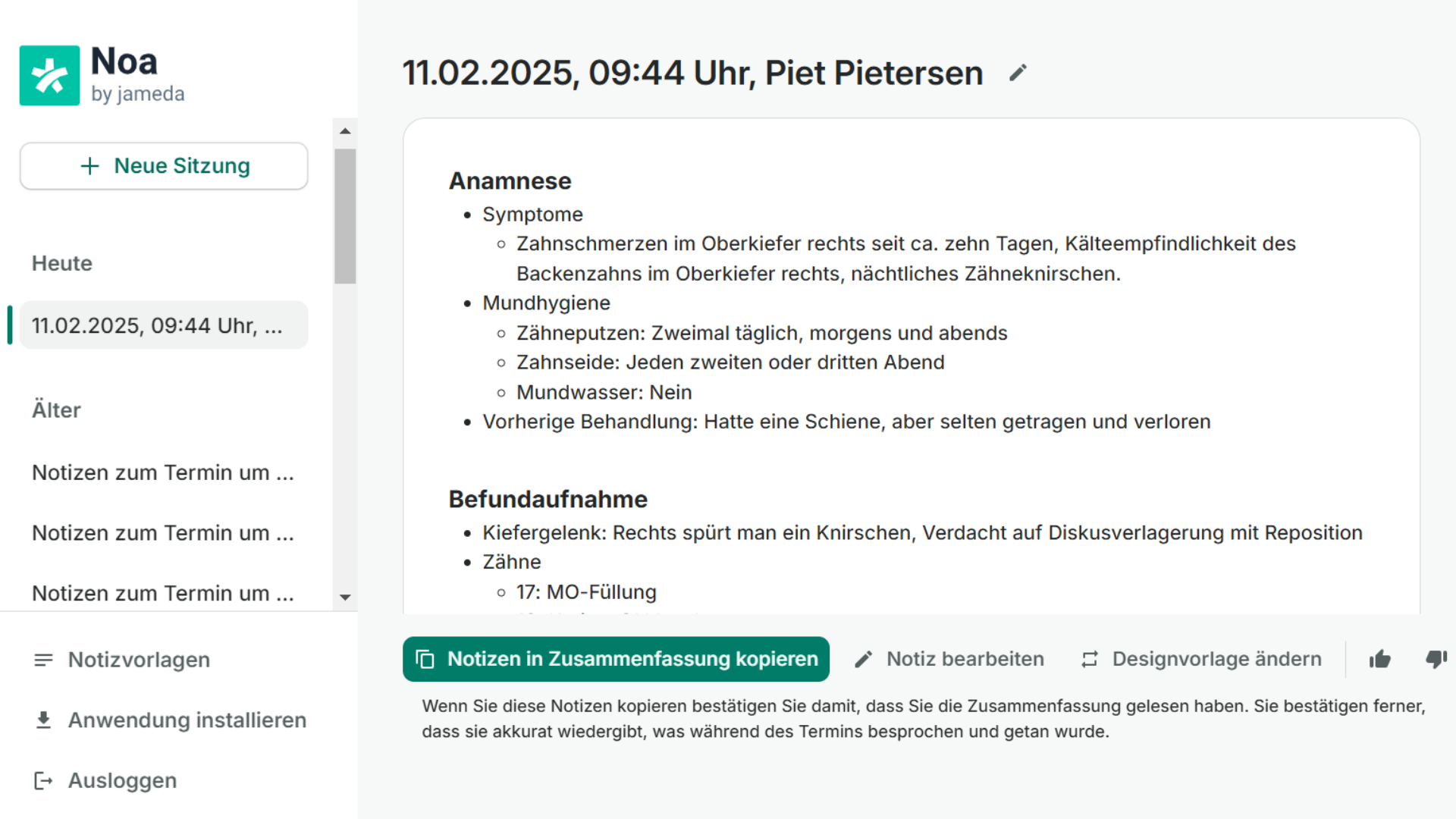Click the pencil icon beside the session title
Screen dimensions: 1456x819
click(x=1018, y=72)
